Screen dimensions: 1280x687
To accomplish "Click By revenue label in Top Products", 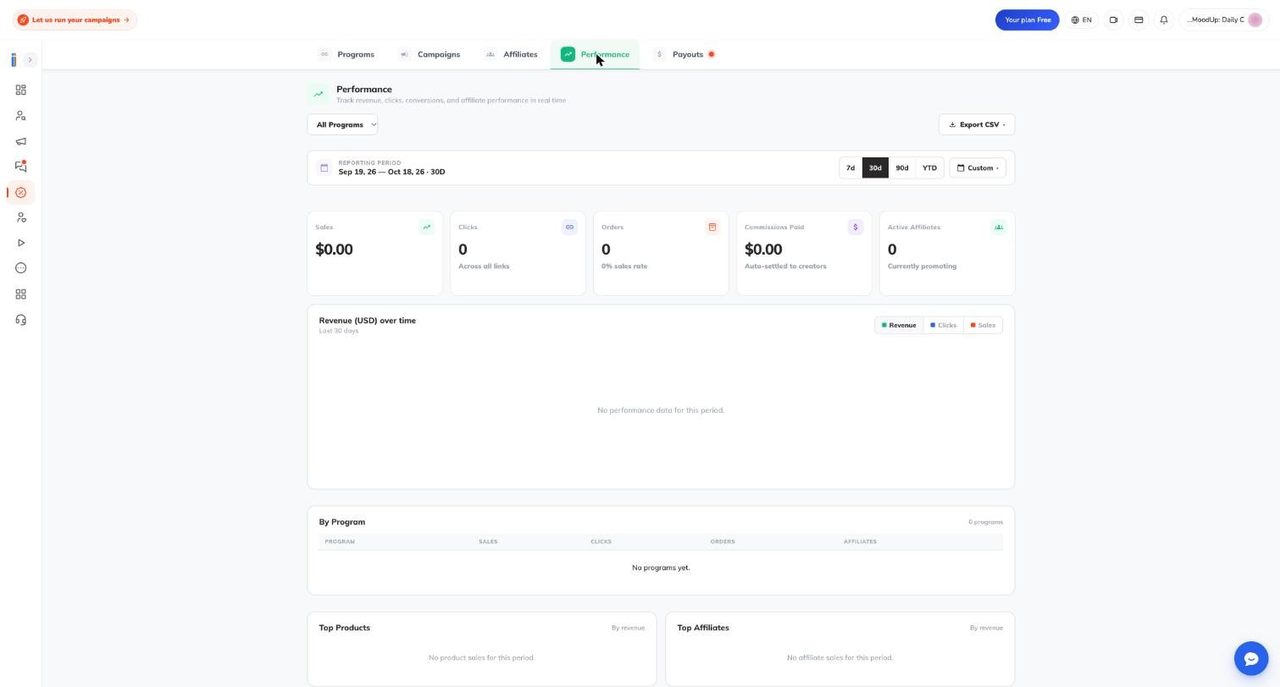I will click(628, 628).
